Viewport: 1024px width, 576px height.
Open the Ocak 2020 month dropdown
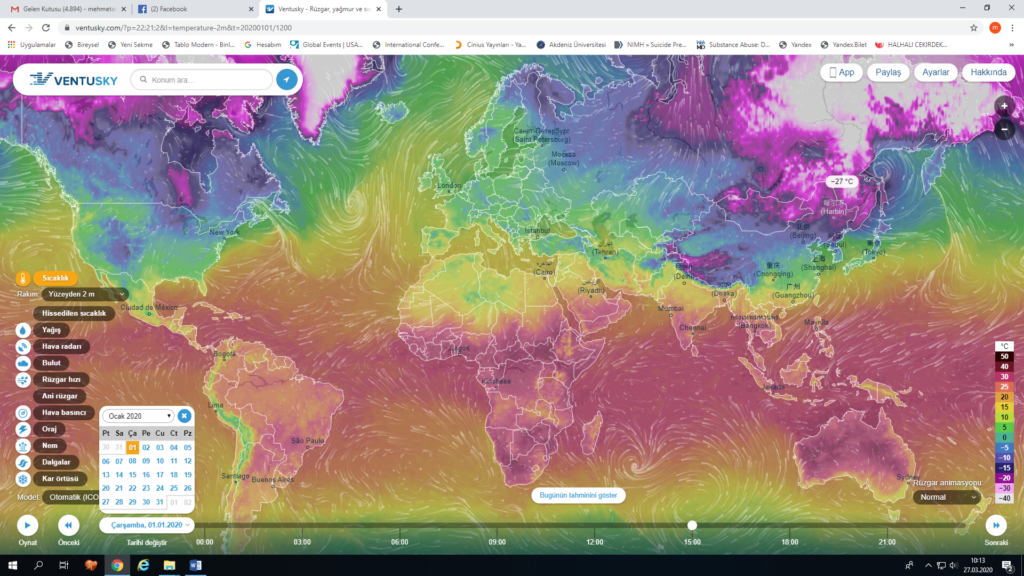click(x=138, y=416)
